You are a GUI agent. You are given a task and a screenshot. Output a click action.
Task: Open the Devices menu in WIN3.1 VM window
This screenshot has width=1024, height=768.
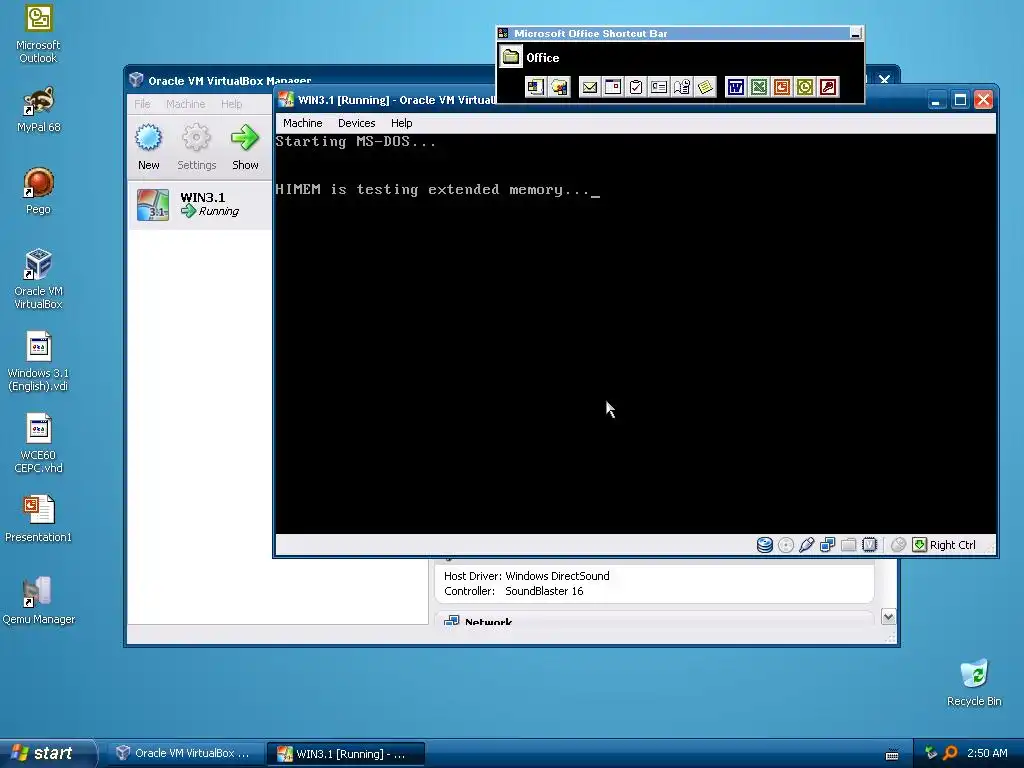pos(357,123)
